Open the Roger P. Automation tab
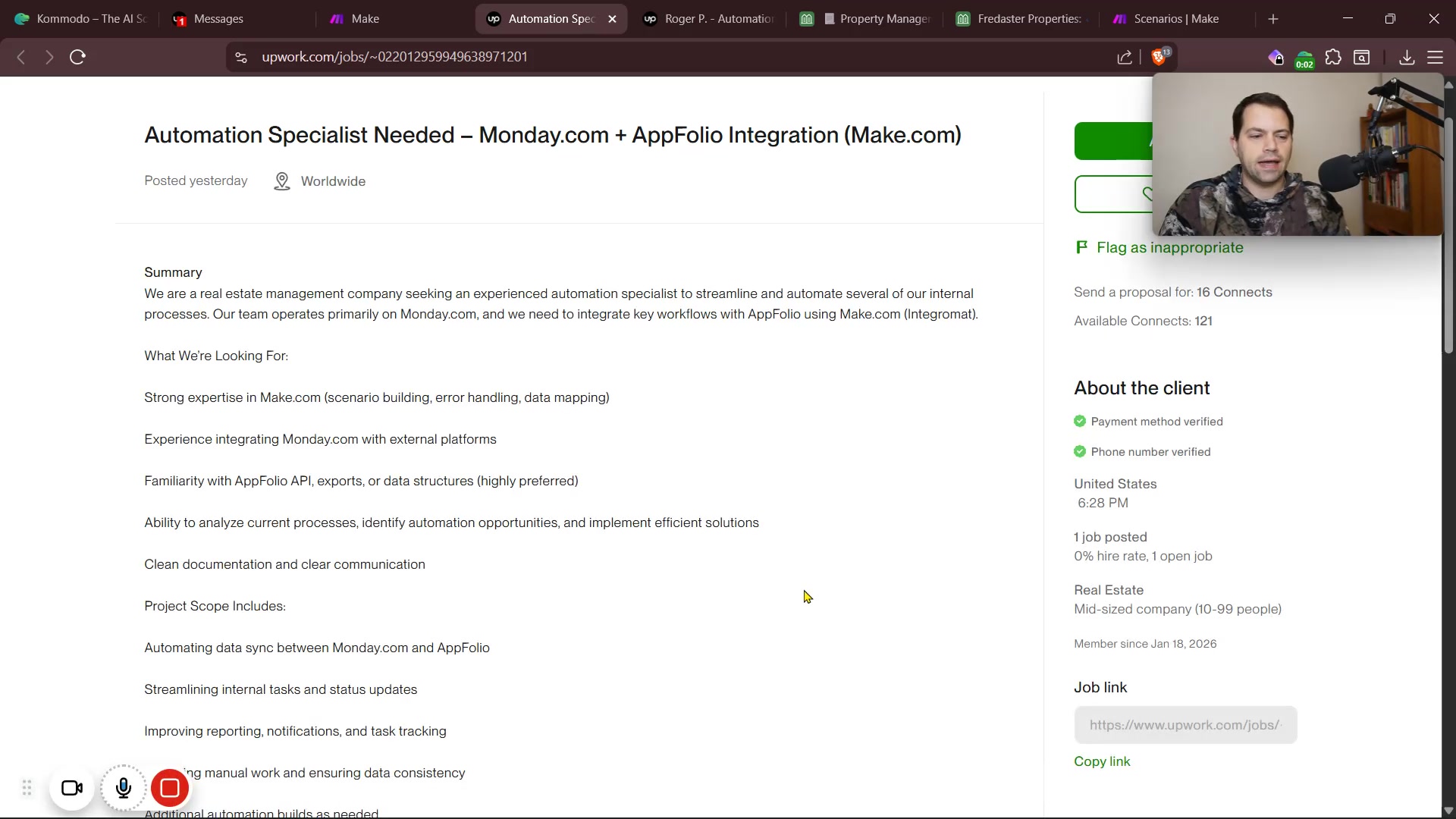The width and height of the screenshot is (1456, 819). point(717,19)
